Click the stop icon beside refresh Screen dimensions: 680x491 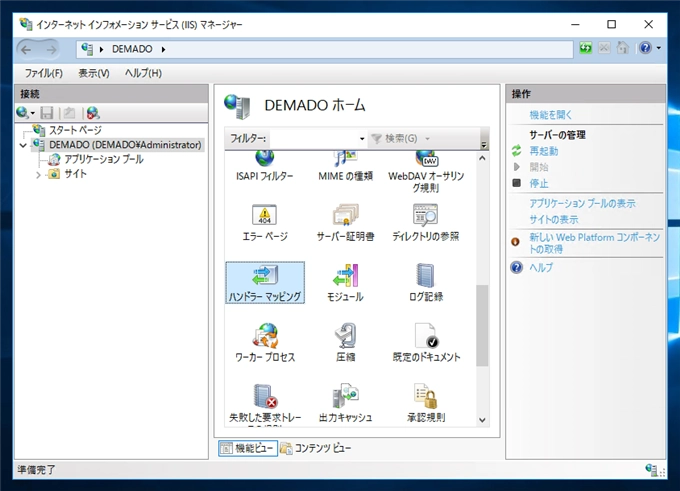click(604, 48)
